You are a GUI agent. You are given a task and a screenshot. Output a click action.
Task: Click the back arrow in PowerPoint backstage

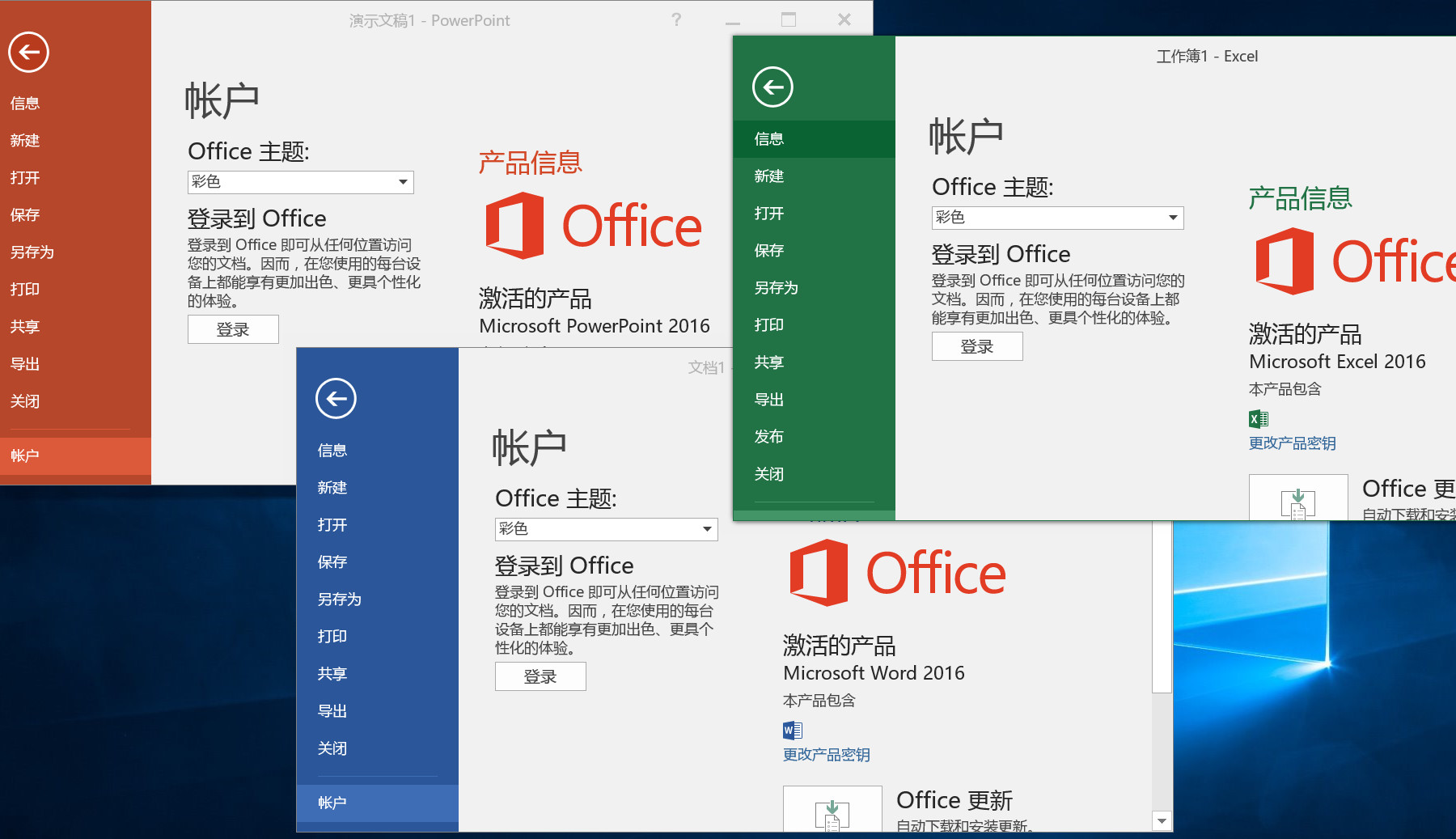tap(29, 53)
